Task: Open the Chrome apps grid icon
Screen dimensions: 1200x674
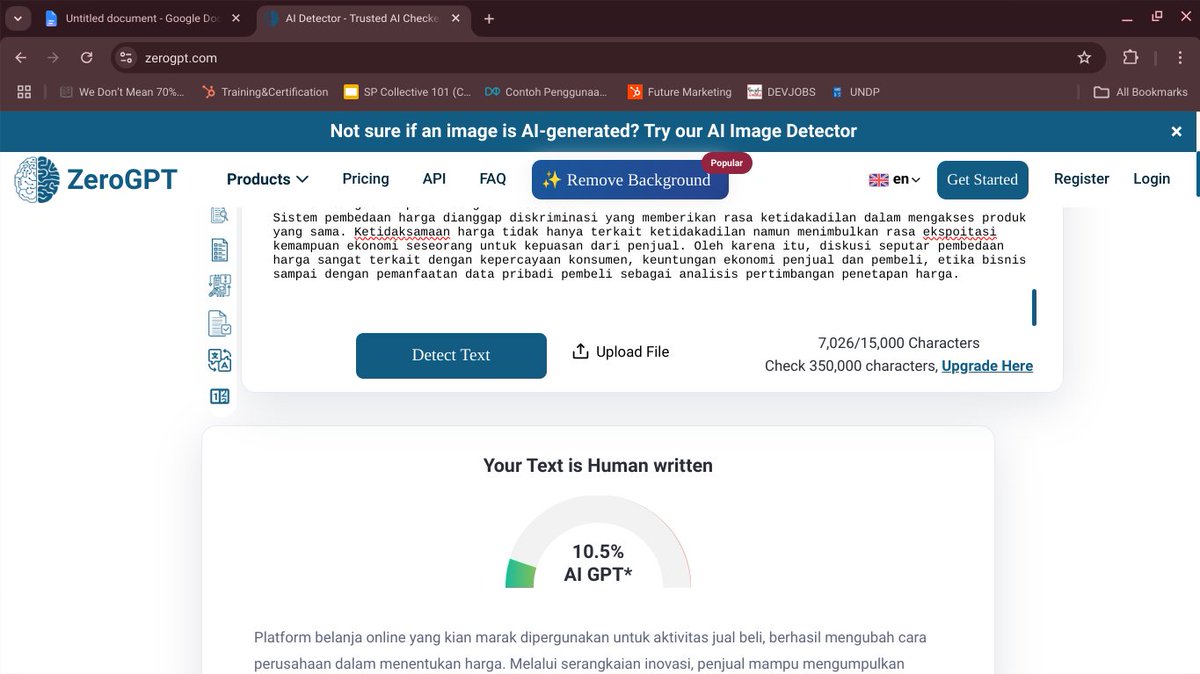Action: (25, 92)
